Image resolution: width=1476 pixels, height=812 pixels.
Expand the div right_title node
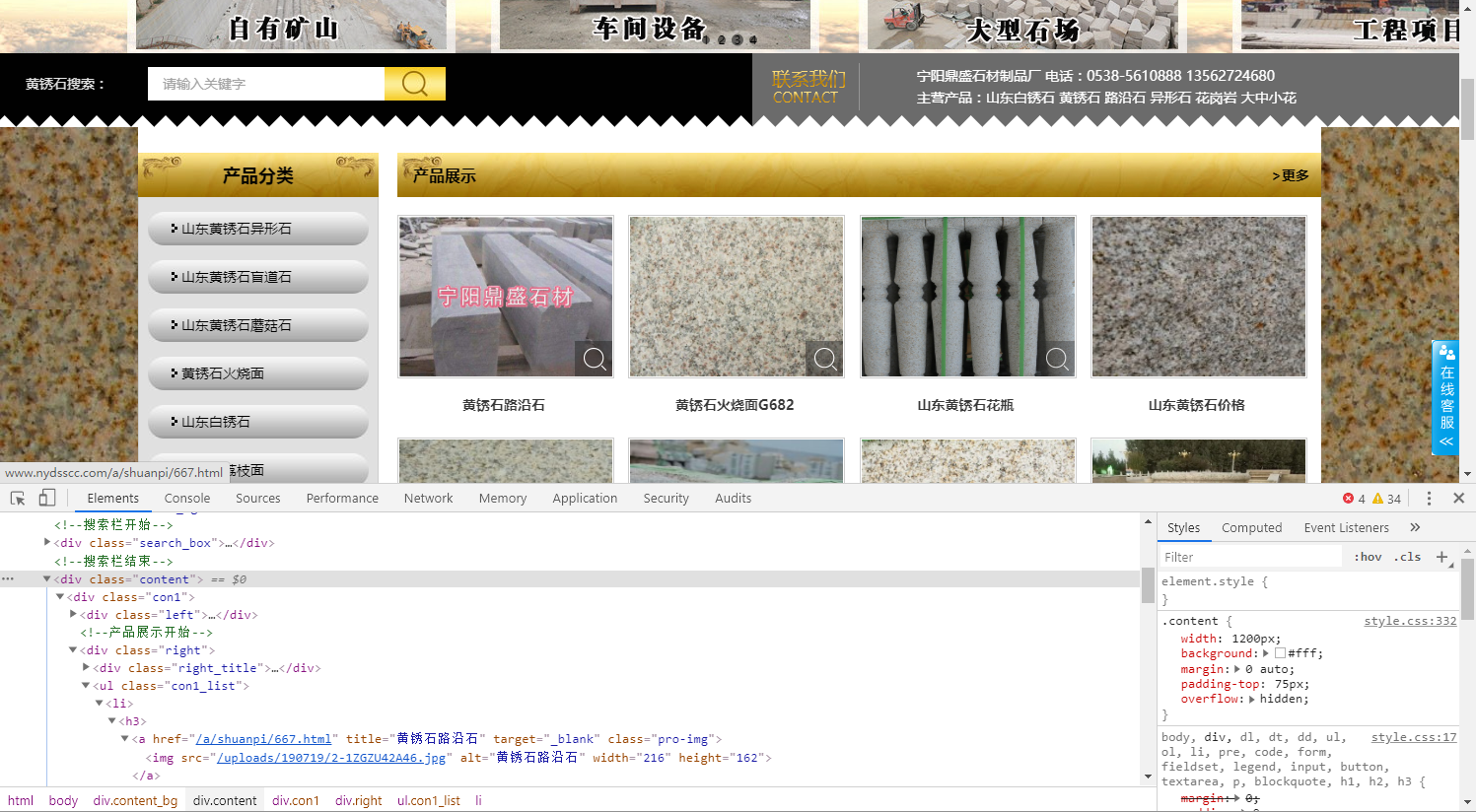[x=86, y=668]
